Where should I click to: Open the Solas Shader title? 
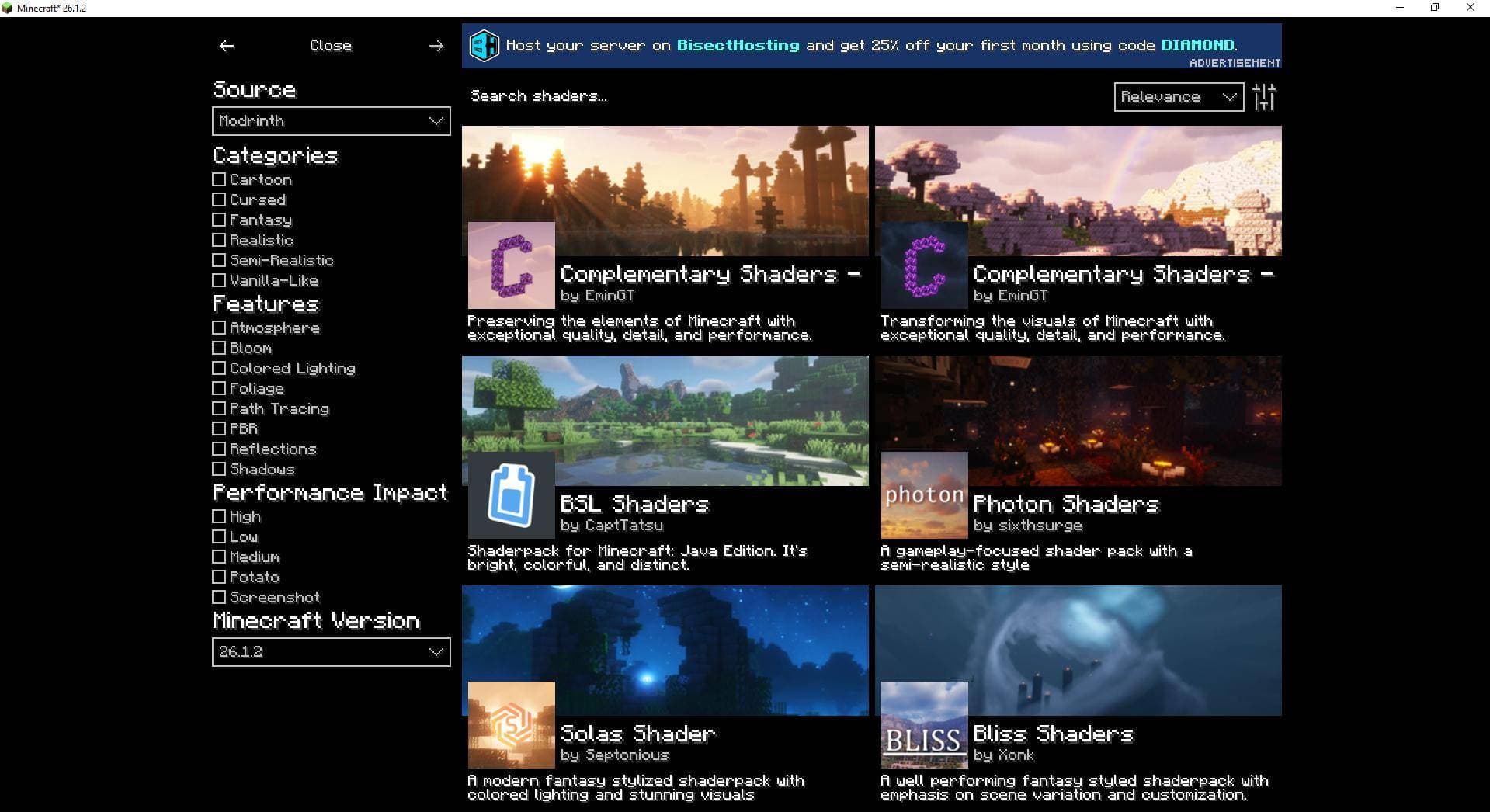tap(637, 734)
